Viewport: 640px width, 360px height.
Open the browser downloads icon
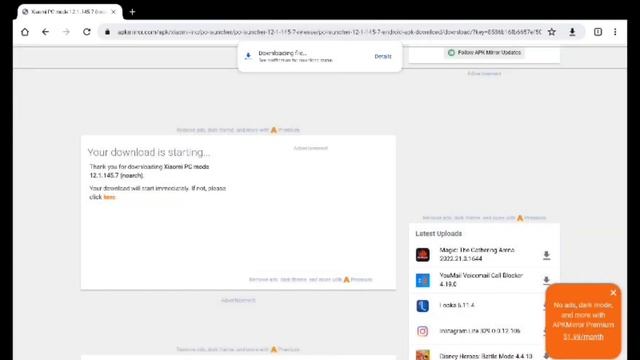[572, 32]
